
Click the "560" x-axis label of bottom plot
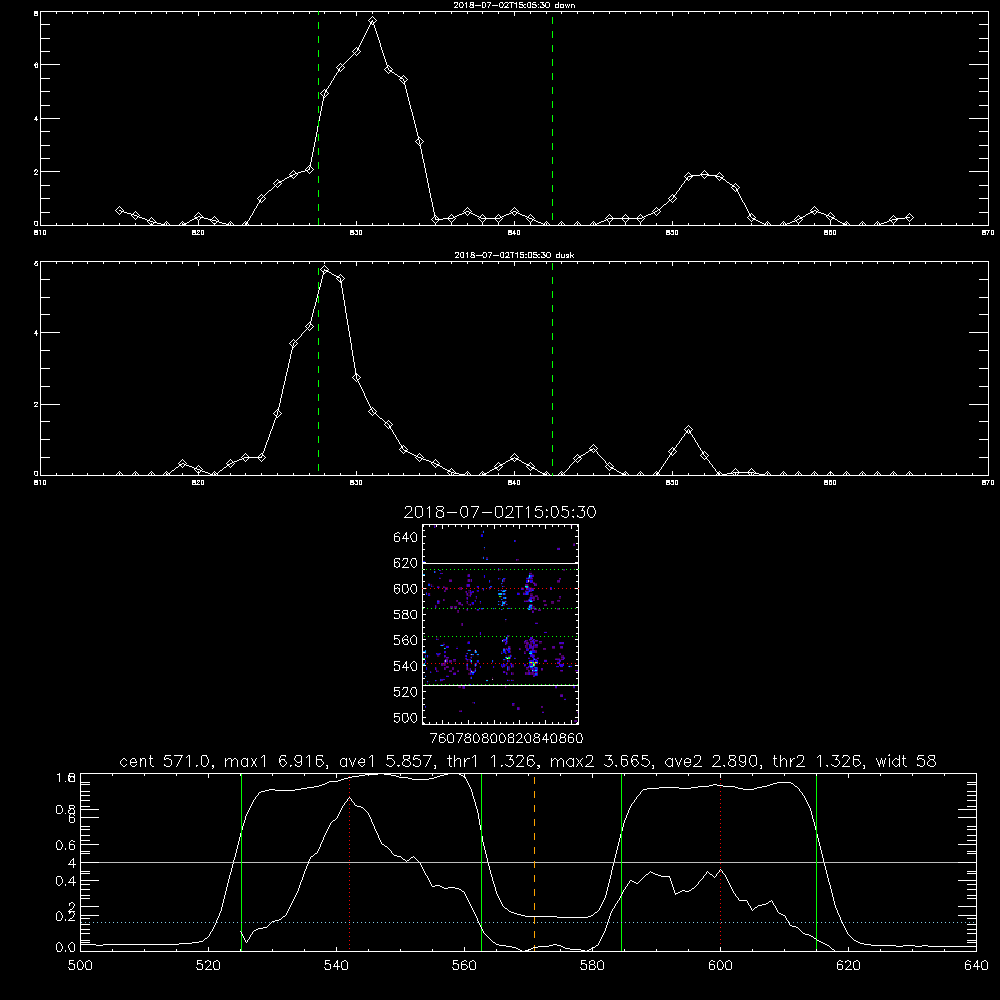pos(464,966)
